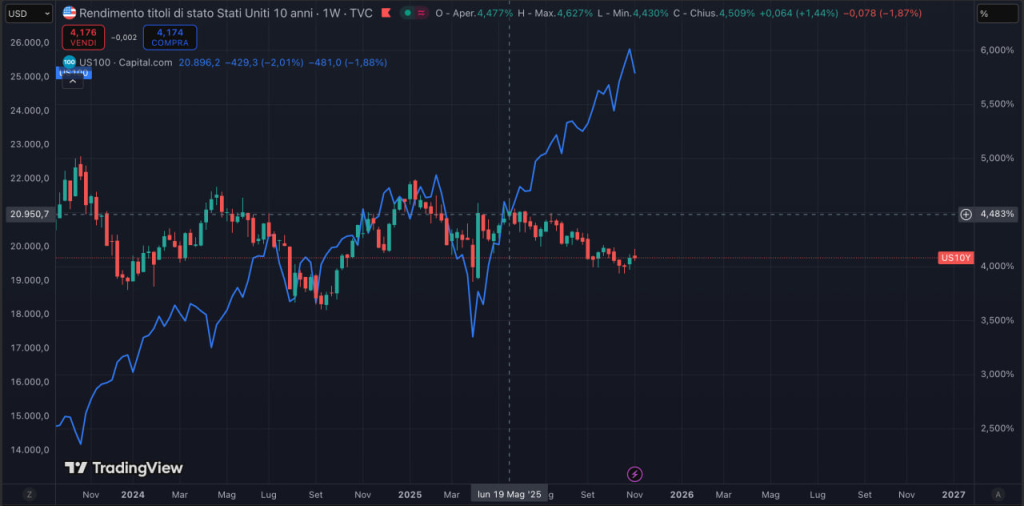Click the A auto-scale button bottom-right
Viewport: 1024px width, 506px height.
click(998, 494)
